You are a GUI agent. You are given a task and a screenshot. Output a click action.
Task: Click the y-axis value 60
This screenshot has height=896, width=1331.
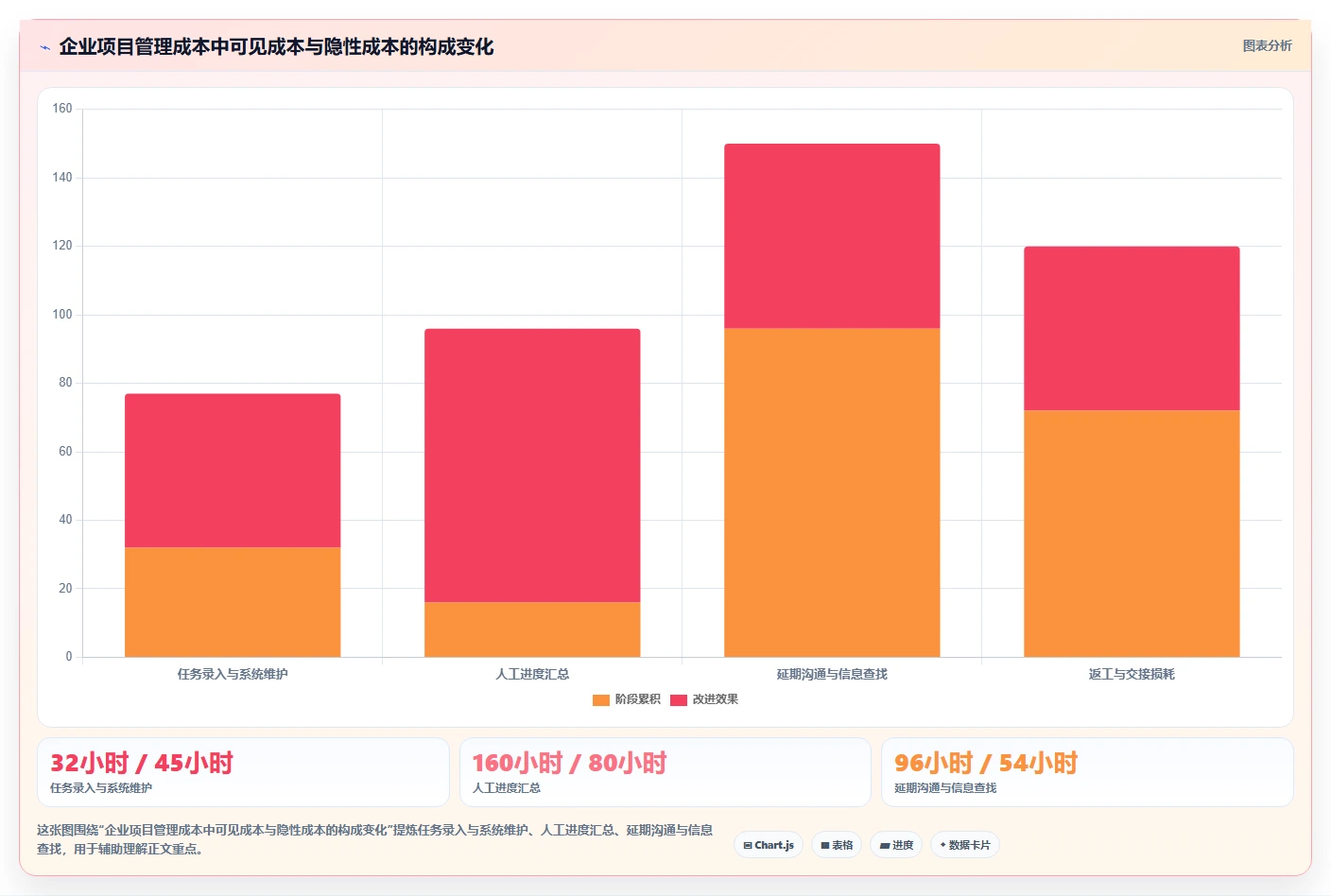(x=65, y=452)
